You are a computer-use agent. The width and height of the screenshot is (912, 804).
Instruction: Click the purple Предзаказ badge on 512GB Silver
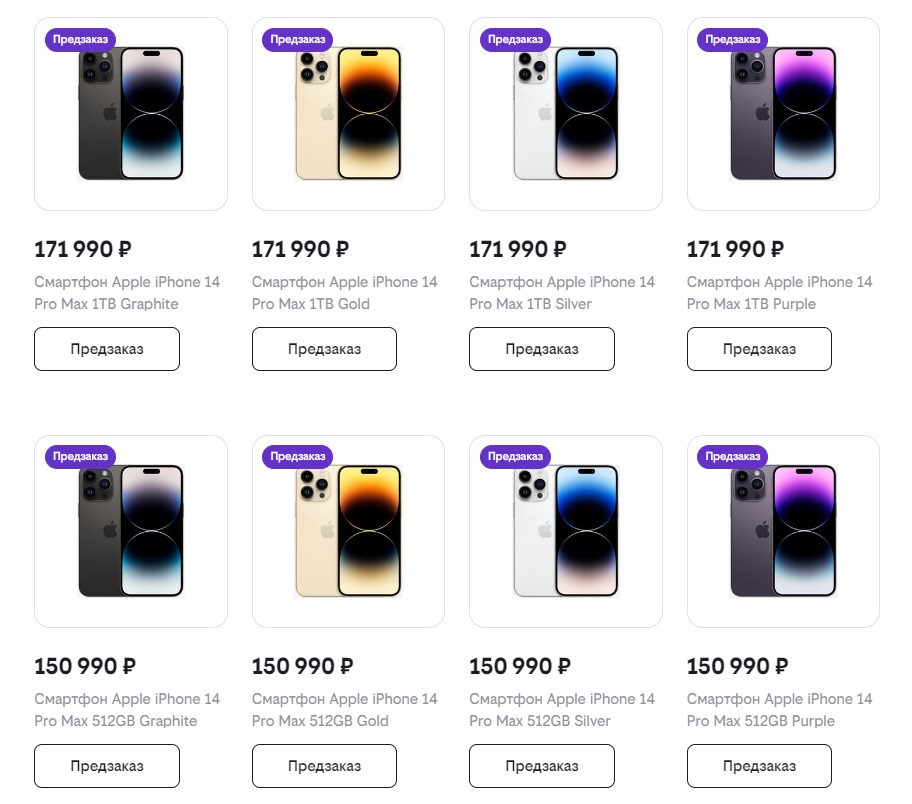pos(516,456)
